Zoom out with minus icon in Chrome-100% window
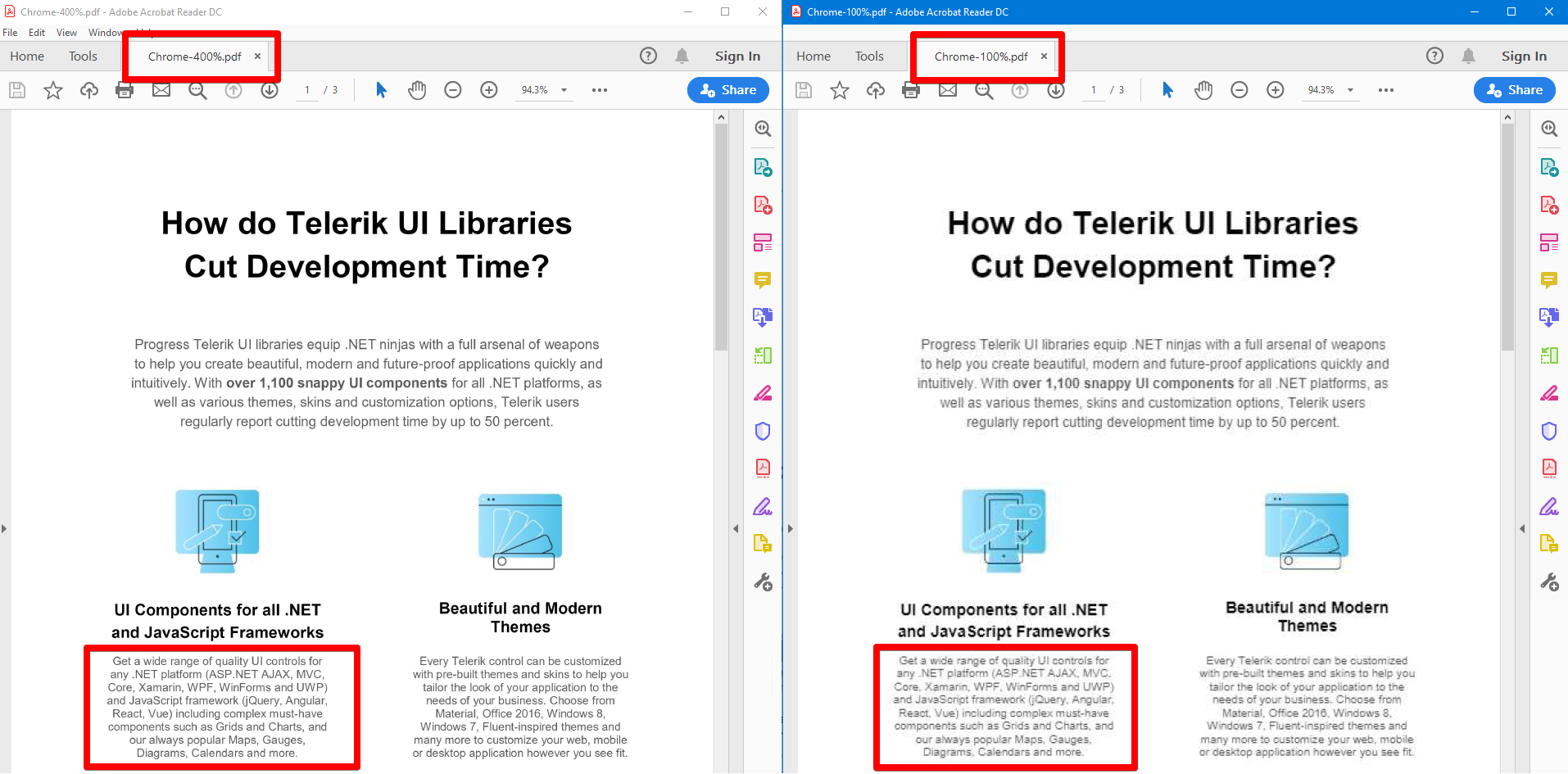1568x774 pixels. point(1239,90)
